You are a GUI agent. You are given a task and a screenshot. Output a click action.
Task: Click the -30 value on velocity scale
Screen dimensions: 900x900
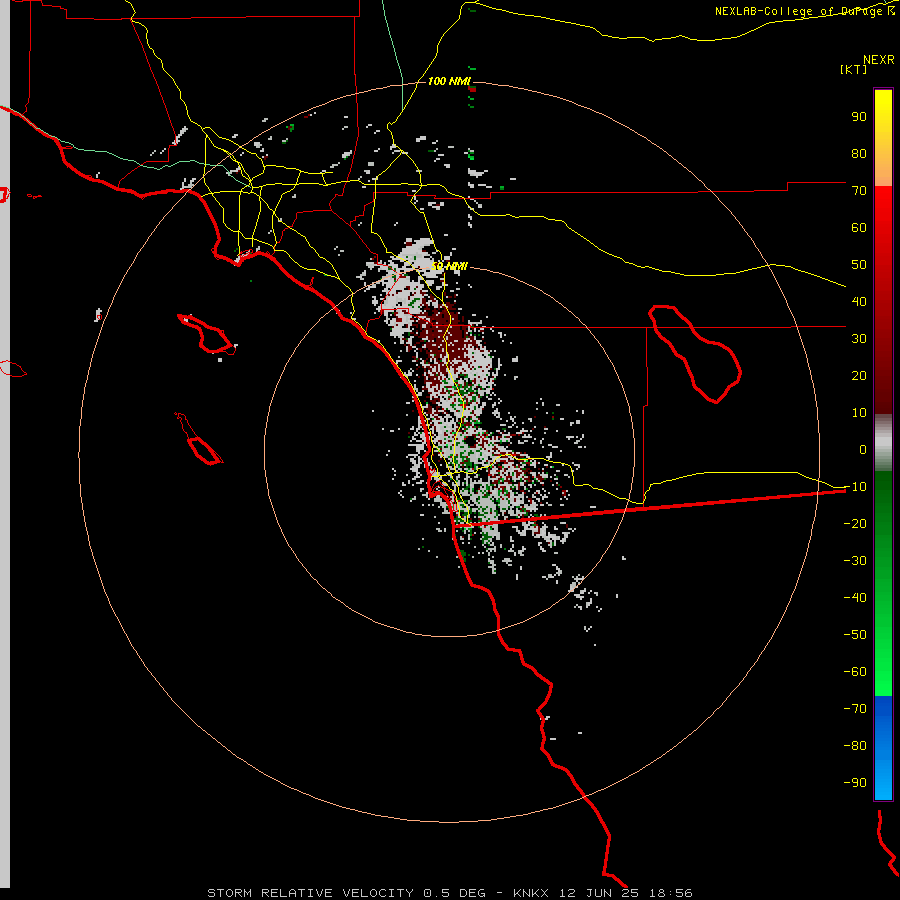coord(855,561)
